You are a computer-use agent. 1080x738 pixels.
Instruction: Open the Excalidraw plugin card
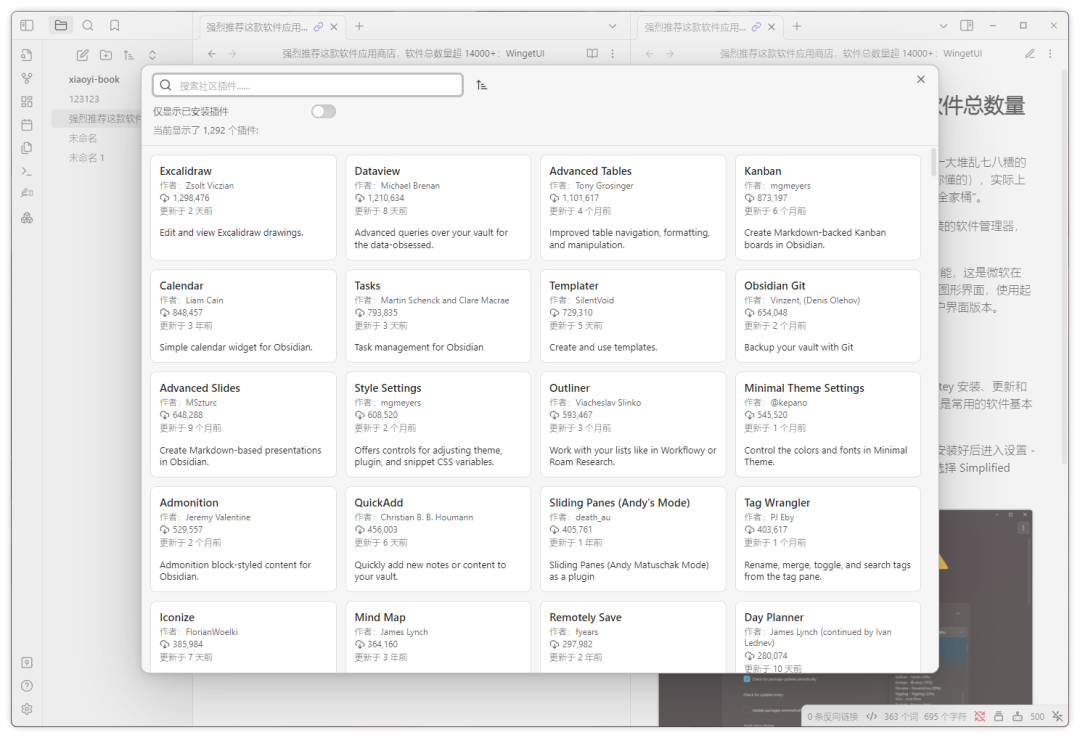point(243,207)
